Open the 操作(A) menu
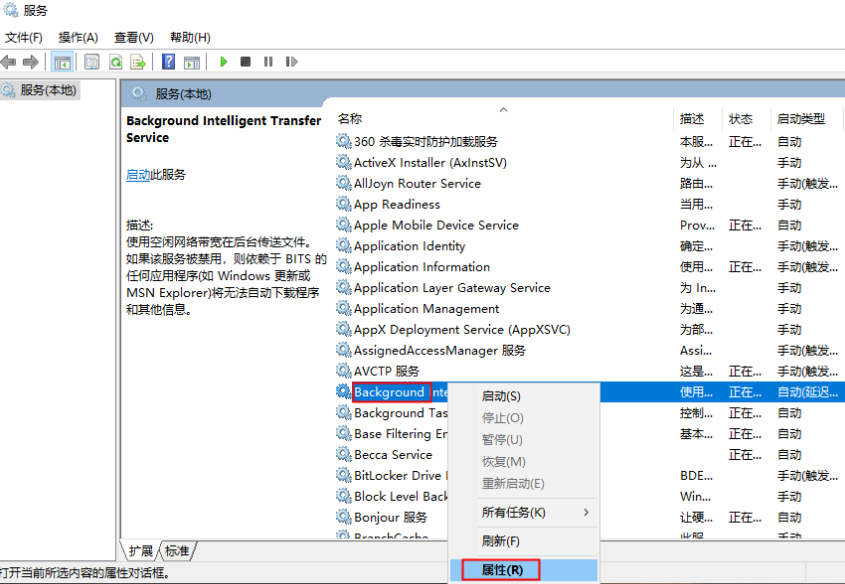 click(x=78, y=37)
